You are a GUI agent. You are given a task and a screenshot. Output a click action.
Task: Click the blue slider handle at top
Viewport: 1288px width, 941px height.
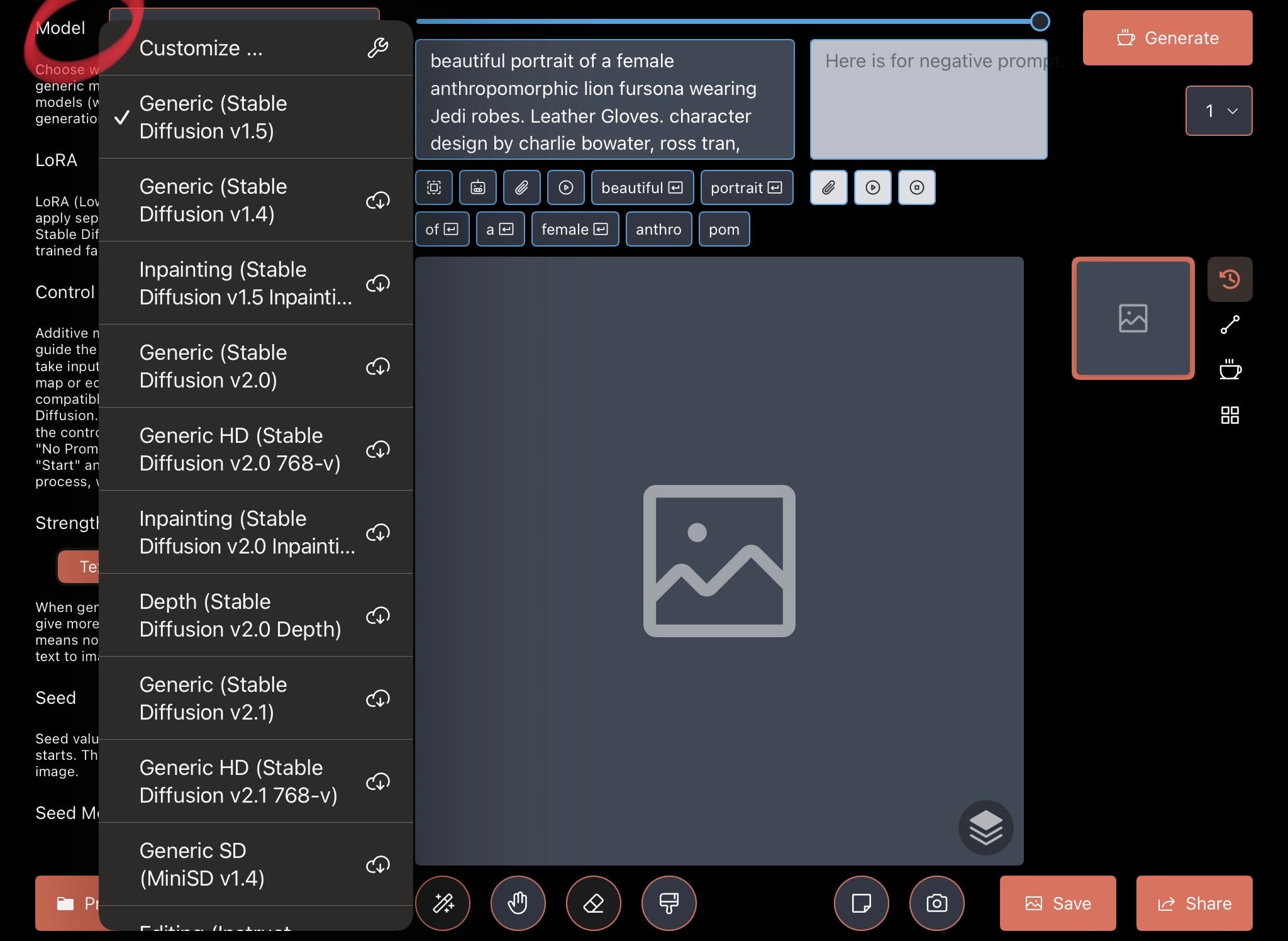1040,21
